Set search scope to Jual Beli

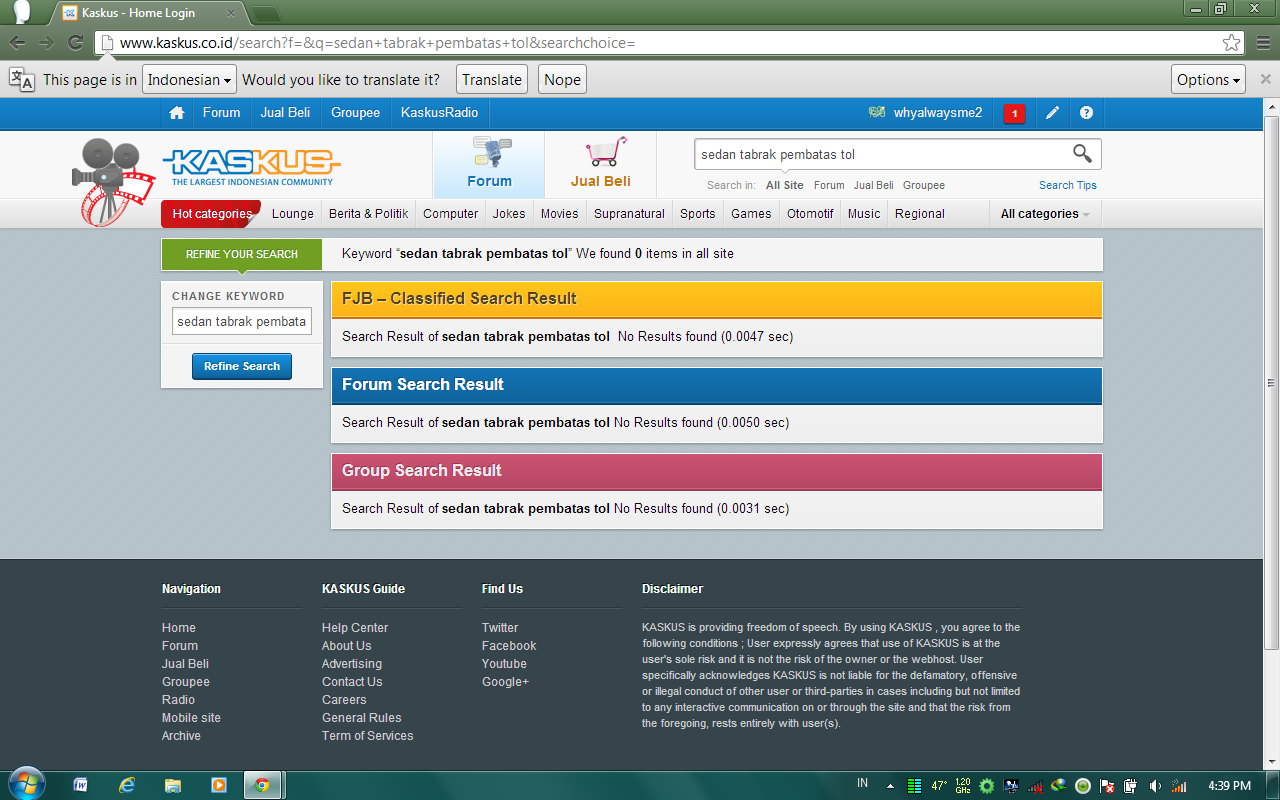point(874,185)
